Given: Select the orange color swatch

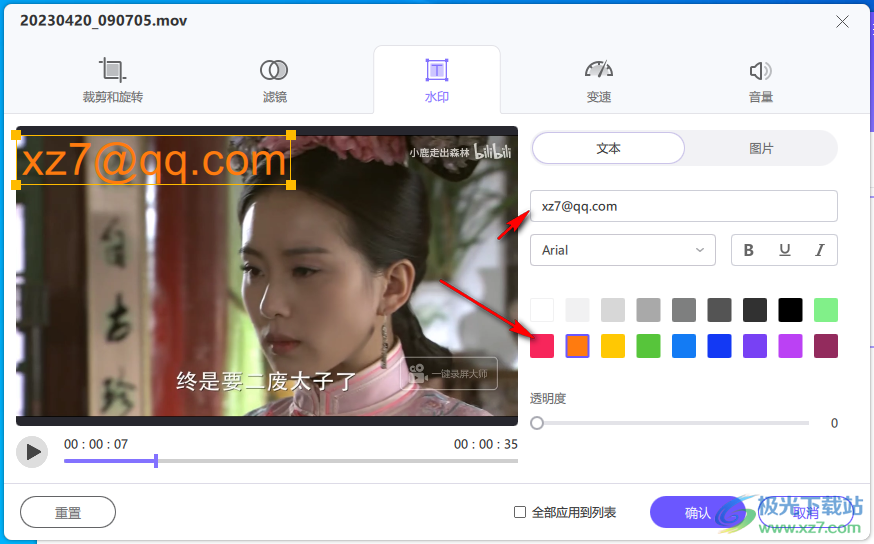Looking at the screenshot, I should point(577,346).
